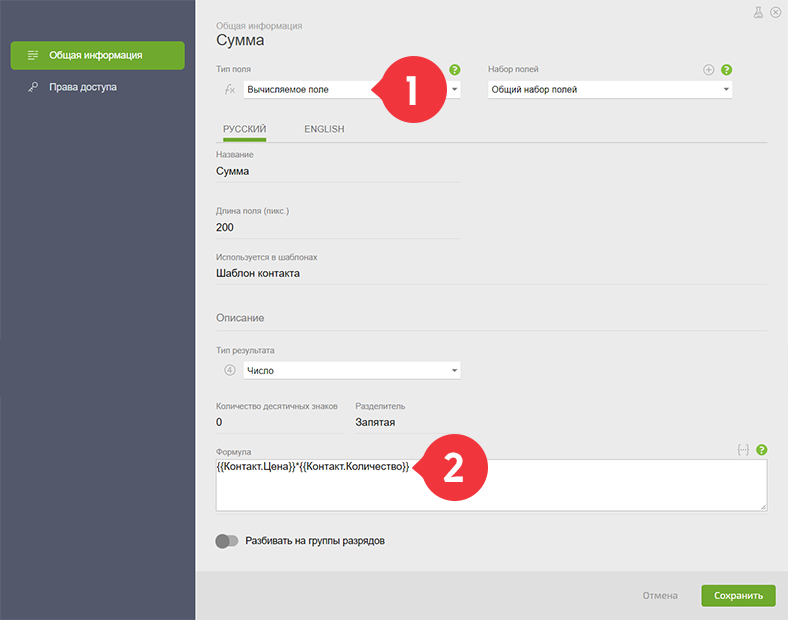Click into the Описание field
The height and width of the screenshot is (620, 788).
pos(491,318)
